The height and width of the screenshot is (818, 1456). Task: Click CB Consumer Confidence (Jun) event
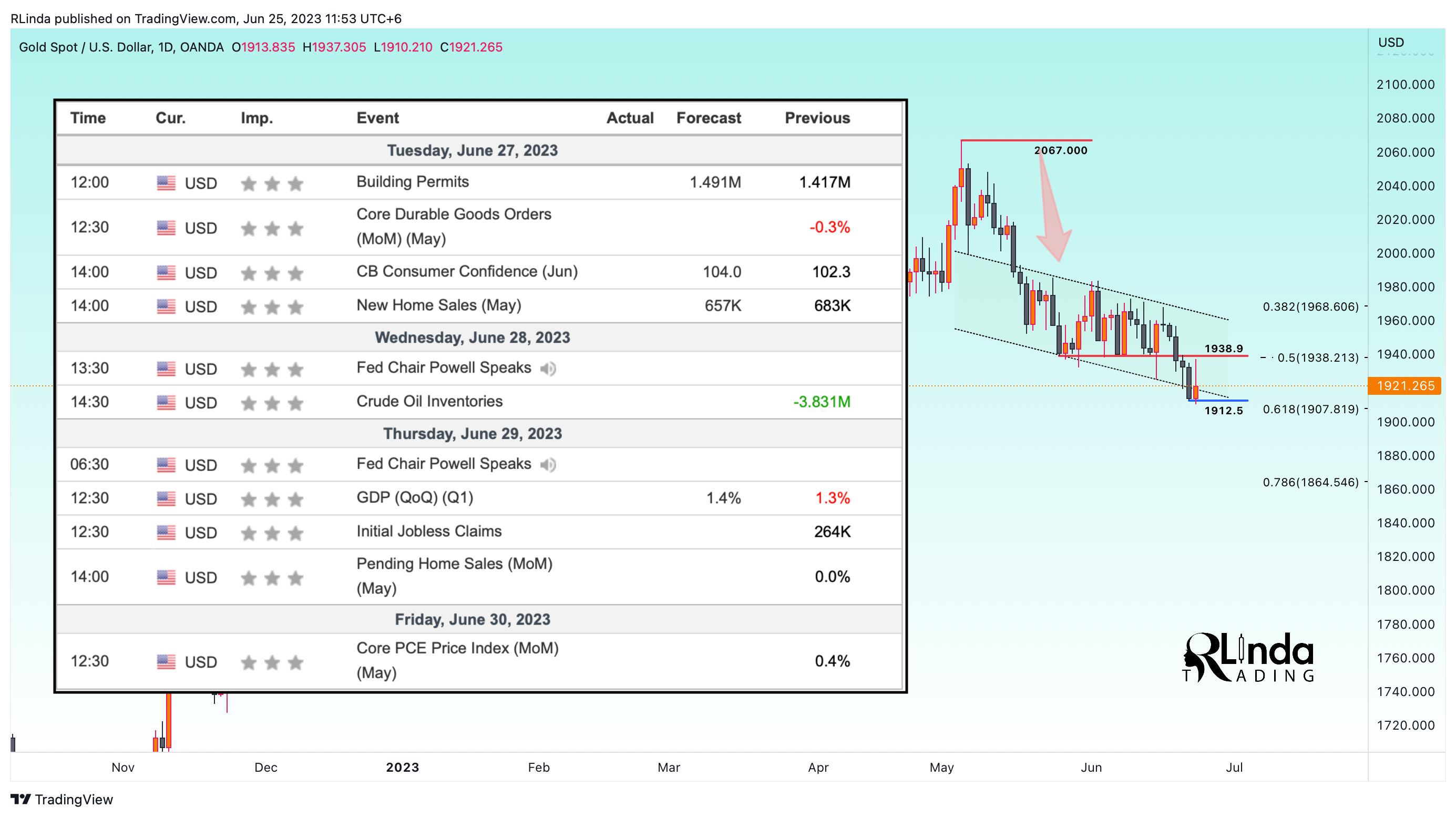coord(467,271)
